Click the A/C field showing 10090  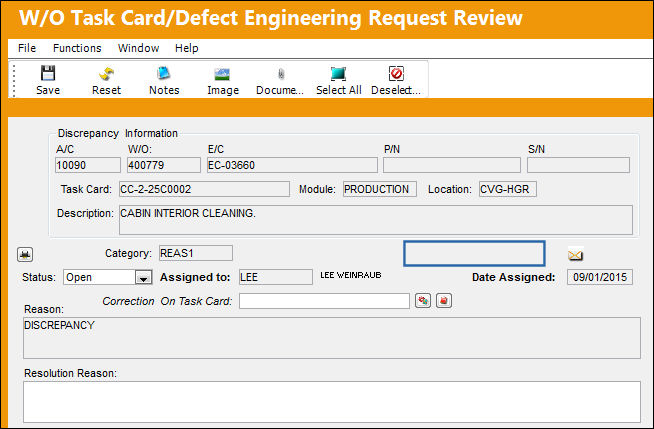(x=88, y=165)
